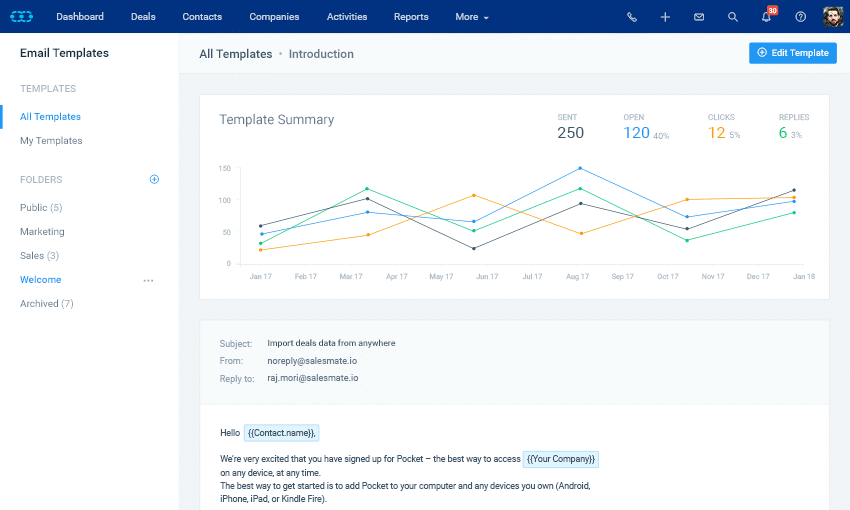Click the gray line's Jun 17 low point

(474, 249)
